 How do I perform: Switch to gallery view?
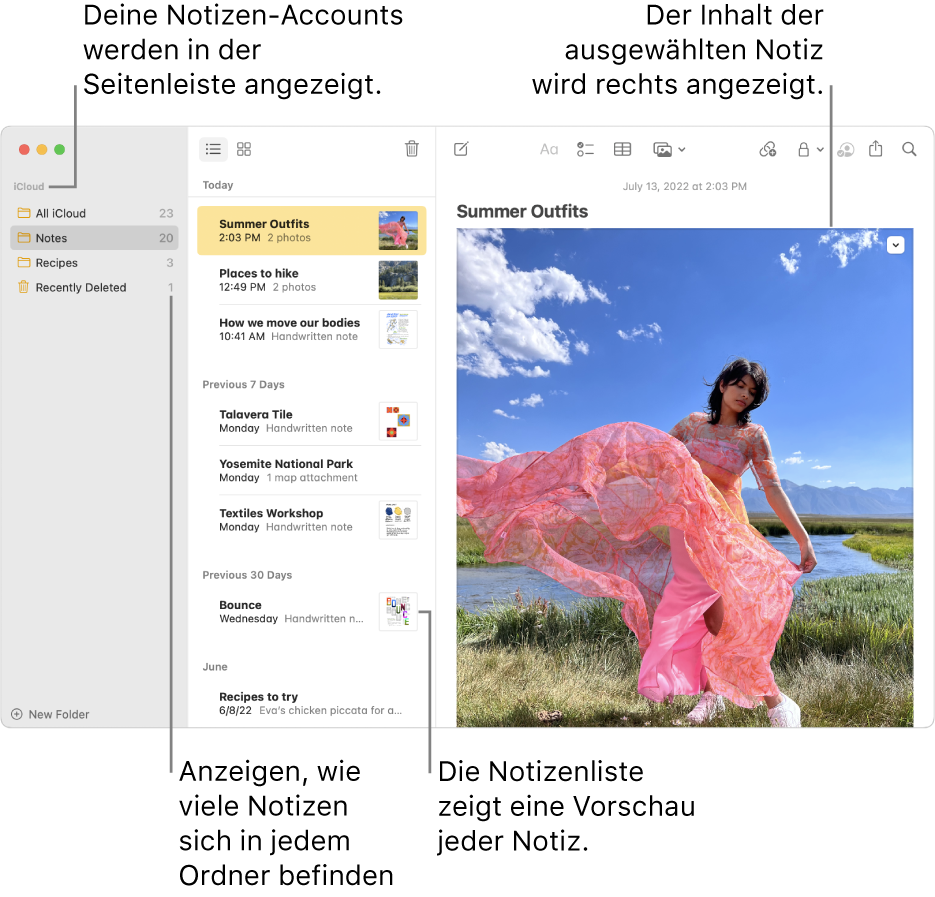pyautogui.click(x=243, y=148)
